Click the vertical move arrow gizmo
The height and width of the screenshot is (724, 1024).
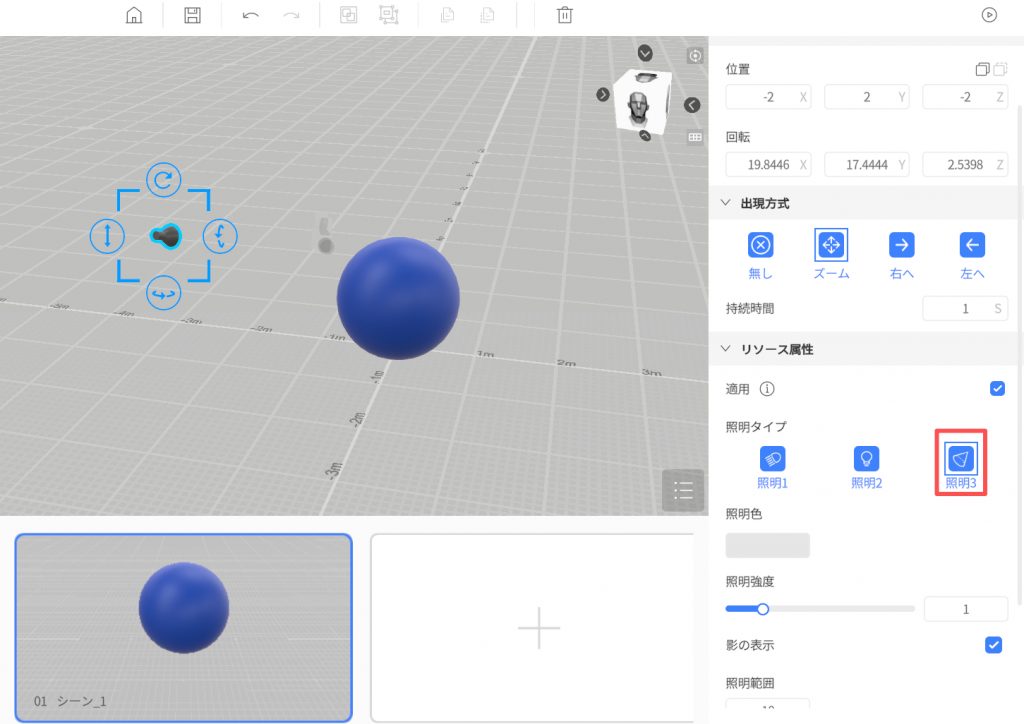[x=107, y=236]
